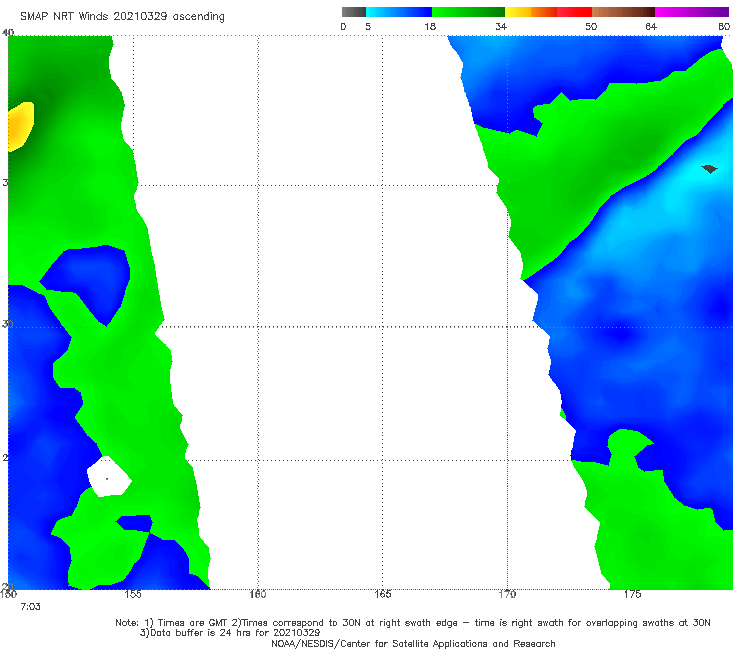740x650 pixels.
Task: Click the 'NOAA/NESDIS/Center for Satellite Applications and Research' credit
Action: [x=413, y=644]
